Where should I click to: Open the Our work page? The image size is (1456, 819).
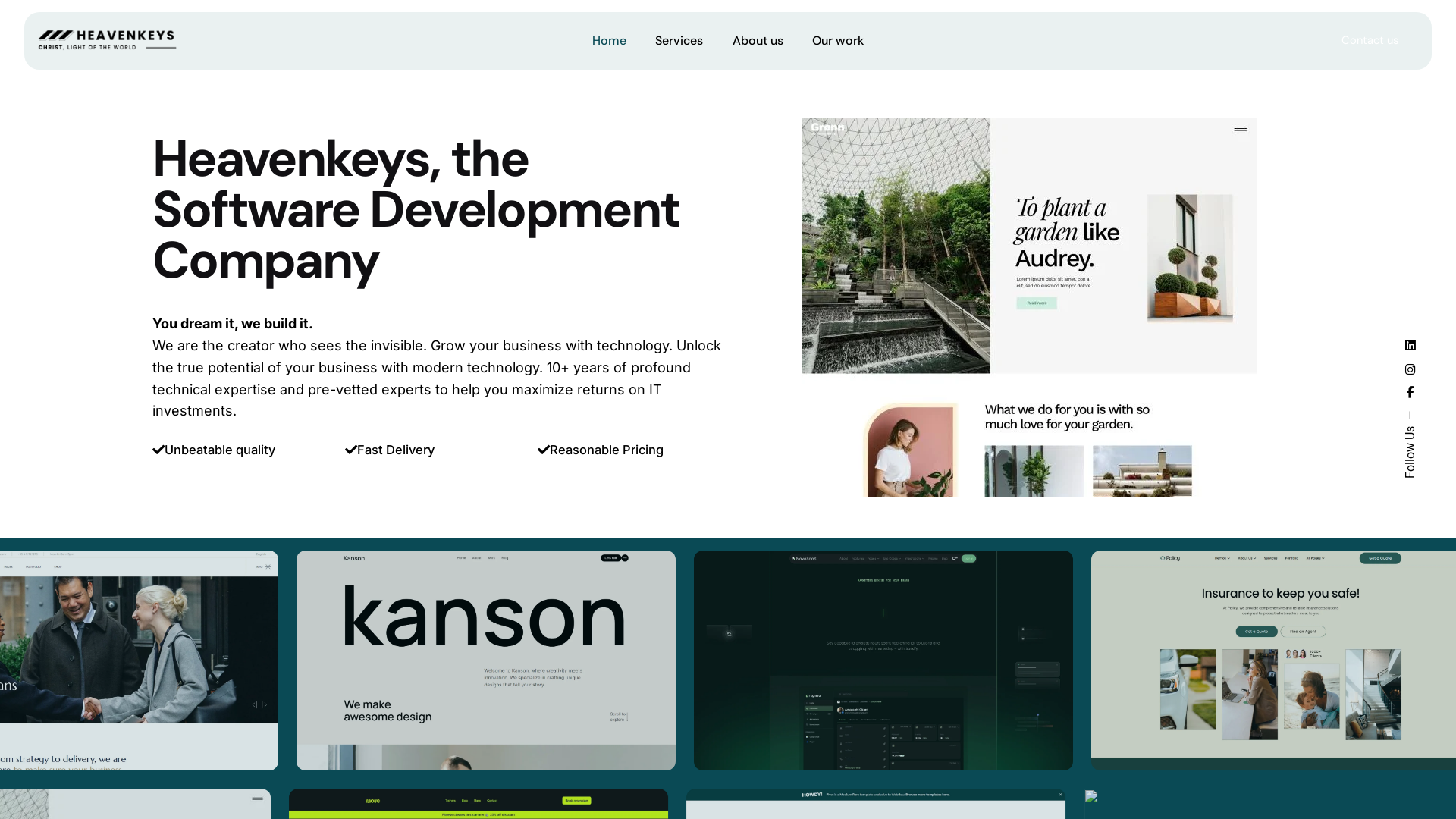(837, 41)
